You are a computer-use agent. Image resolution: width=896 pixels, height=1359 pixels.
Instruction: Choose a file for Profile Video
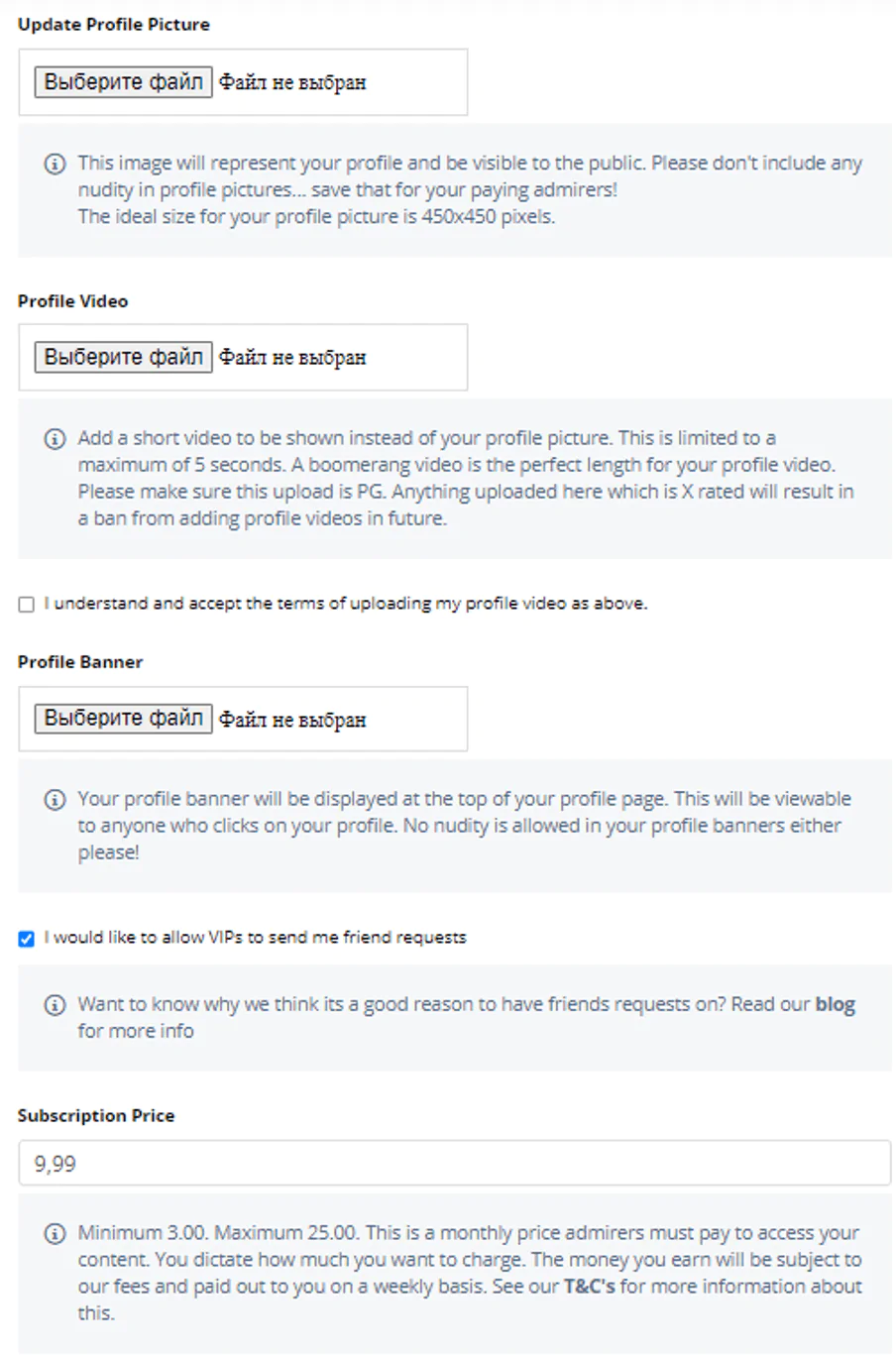(124, 357)
